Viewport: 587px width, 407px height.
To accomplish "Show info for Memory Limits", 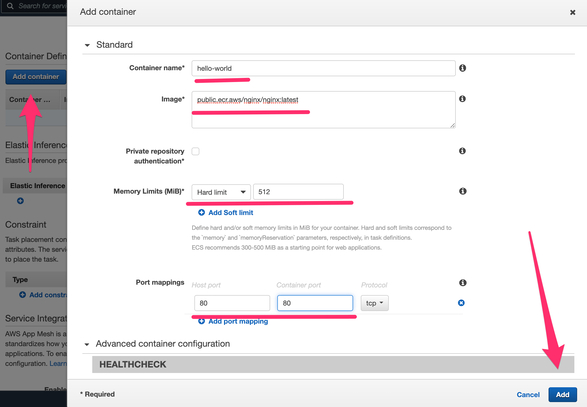I will tap(463, 191).
